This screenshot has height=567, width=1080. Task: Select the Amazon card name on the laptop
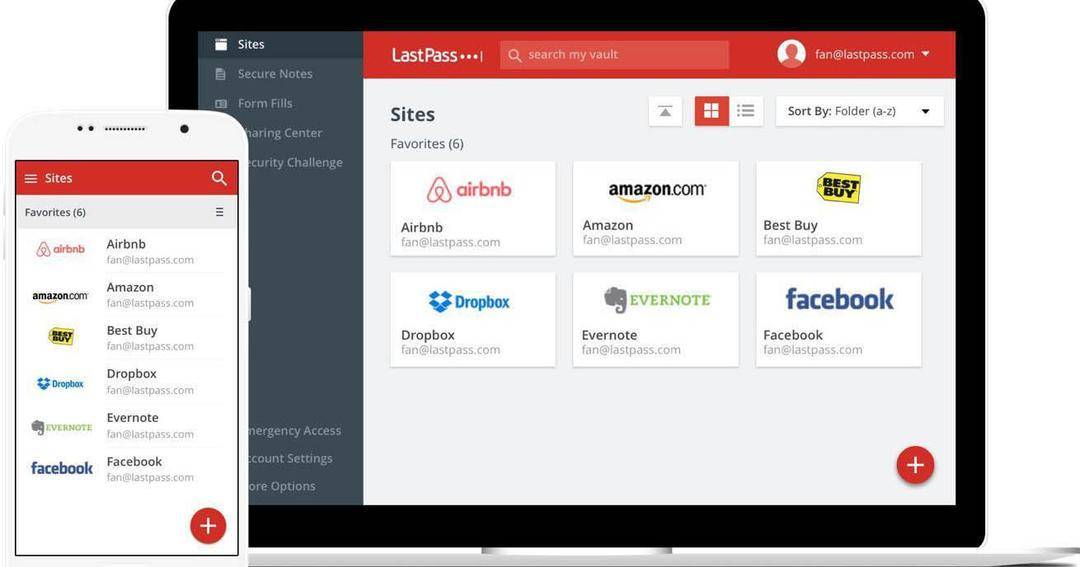(x=608, y=225)
